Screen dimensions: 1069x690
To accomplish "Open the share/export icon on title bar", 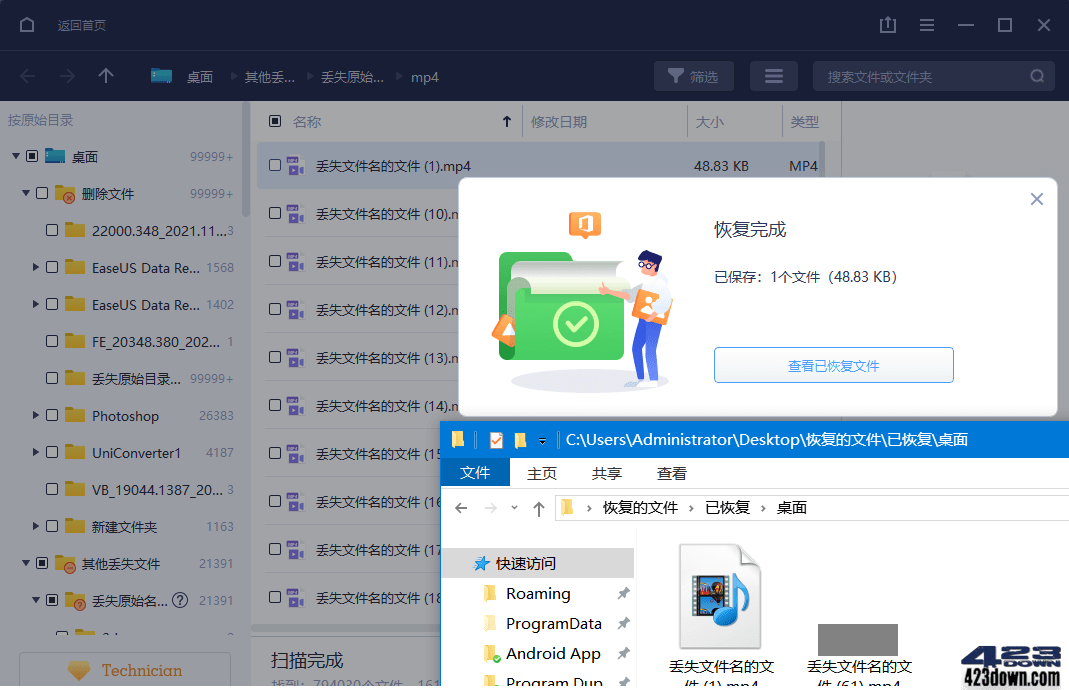I will [887, 25].
